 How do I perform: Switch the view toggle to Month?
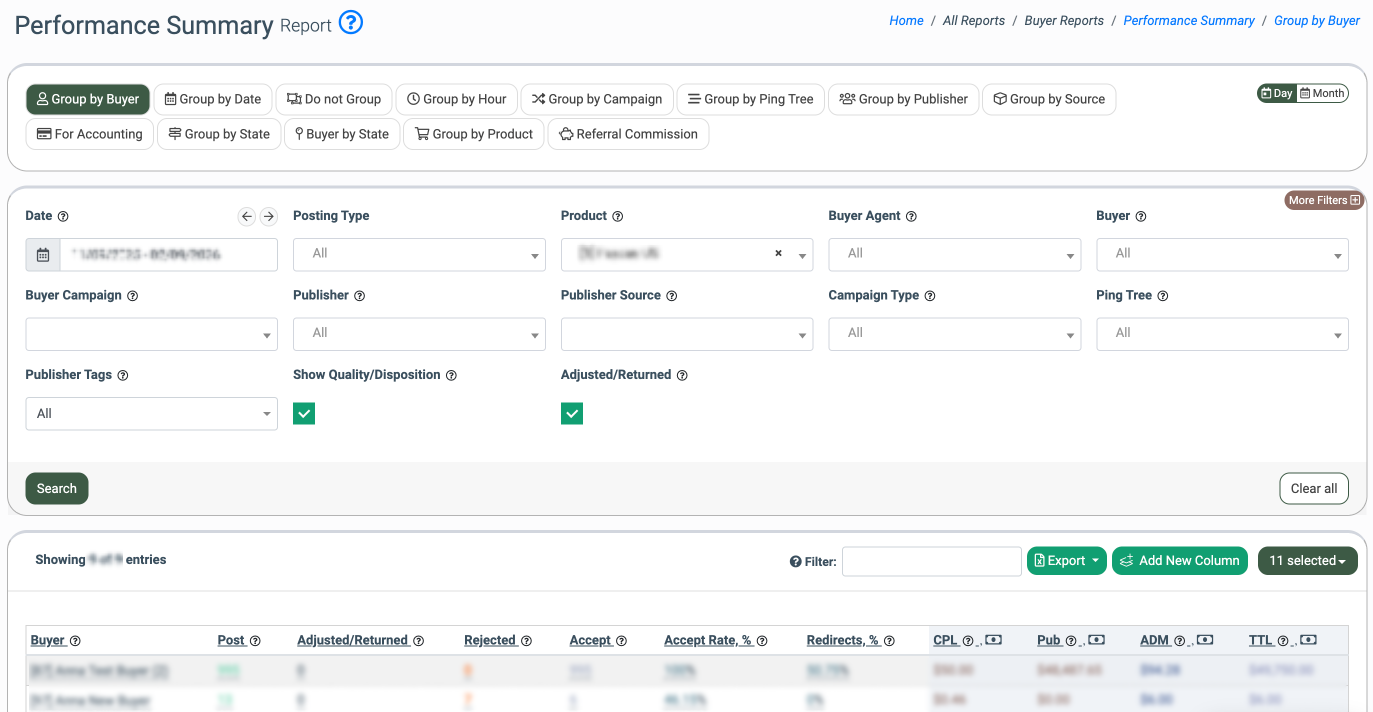pos(1322,93)
